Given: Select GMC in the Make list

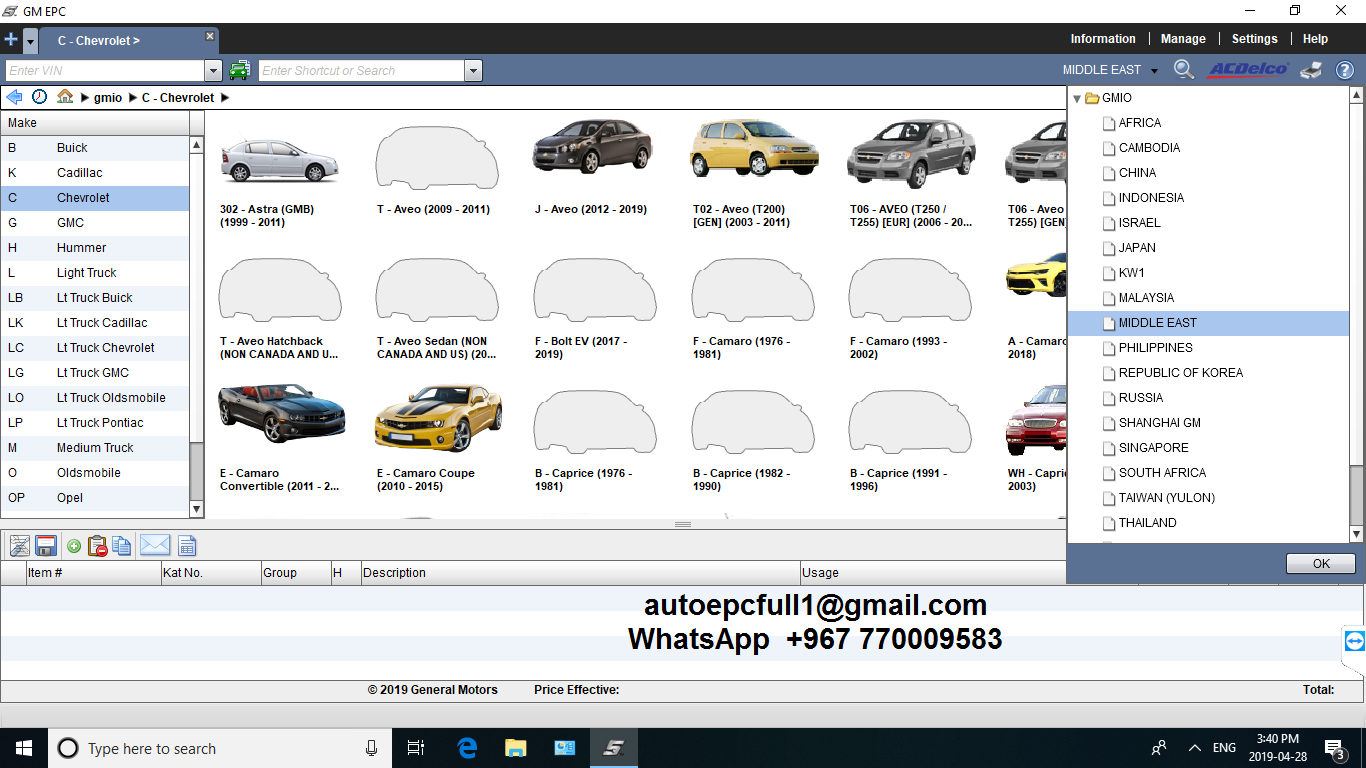Looking at the screenshot, I should [x=94, y=223].
